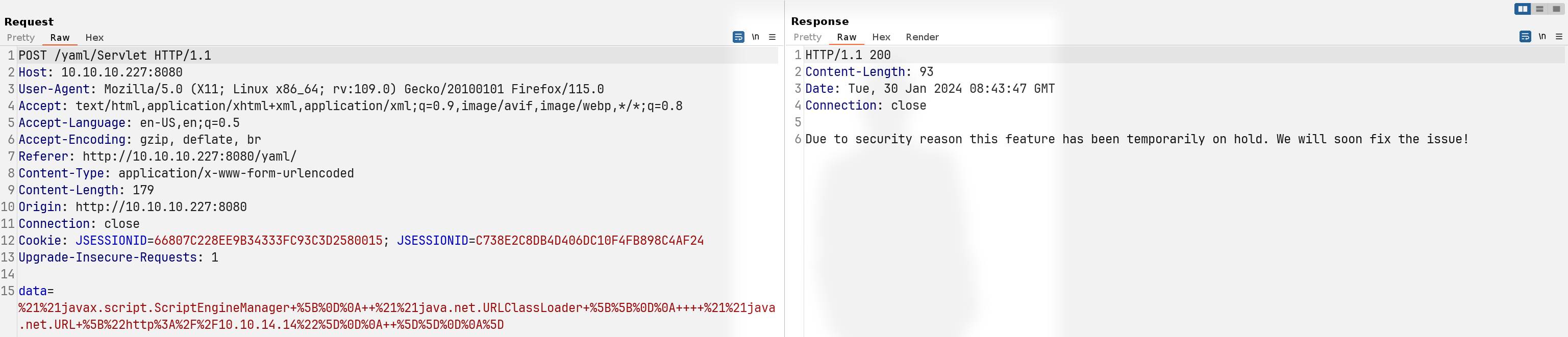Toggle word wrap icon in Response panel
This screenshot has width=1568, height=337.
click(x=1525, y=37)
